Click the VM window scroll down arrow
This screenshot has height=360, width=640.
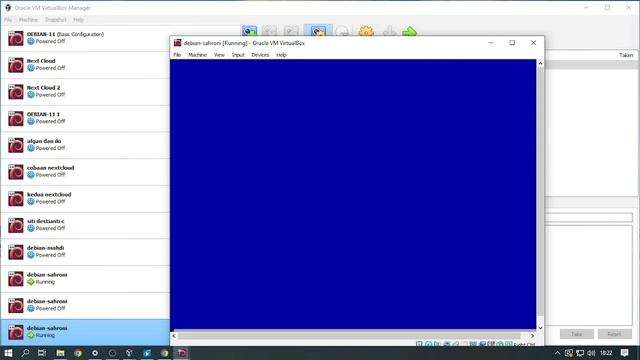point(540,328)
